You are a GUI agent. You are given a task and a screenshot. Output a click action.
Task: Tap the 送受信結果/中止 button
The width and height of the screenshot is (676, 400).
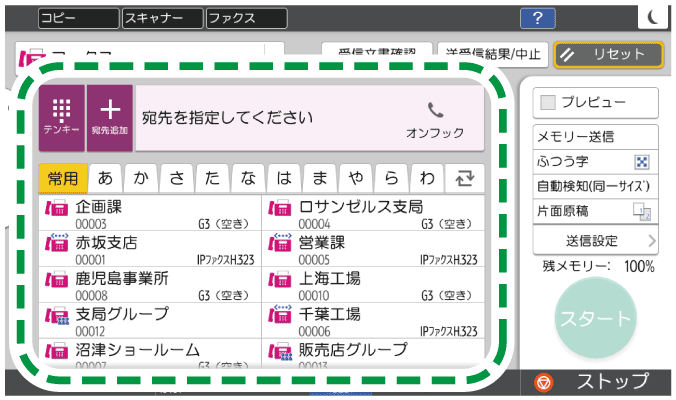click(493, 54)
